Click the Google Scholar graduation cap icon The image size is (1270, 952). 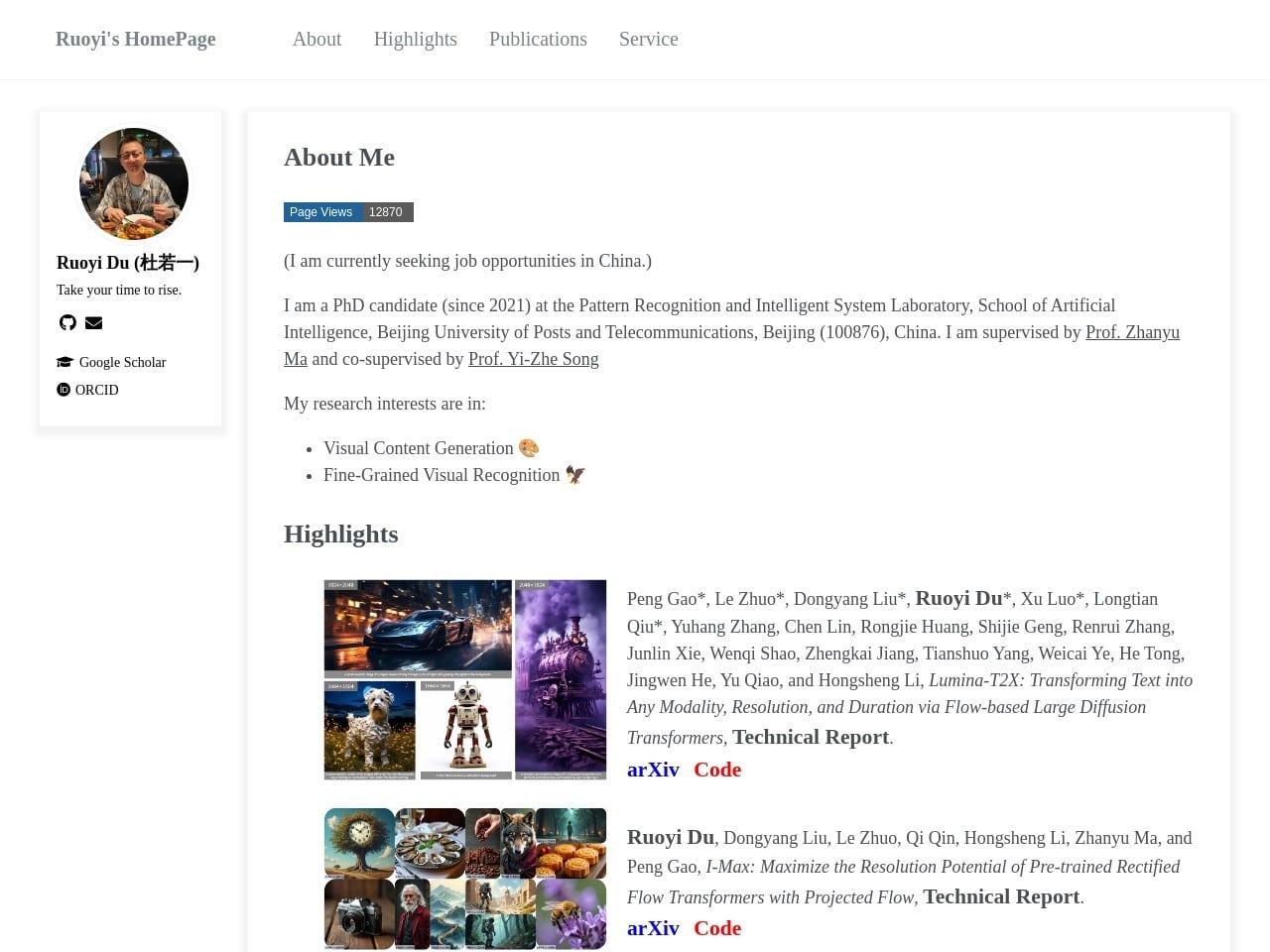65,362
